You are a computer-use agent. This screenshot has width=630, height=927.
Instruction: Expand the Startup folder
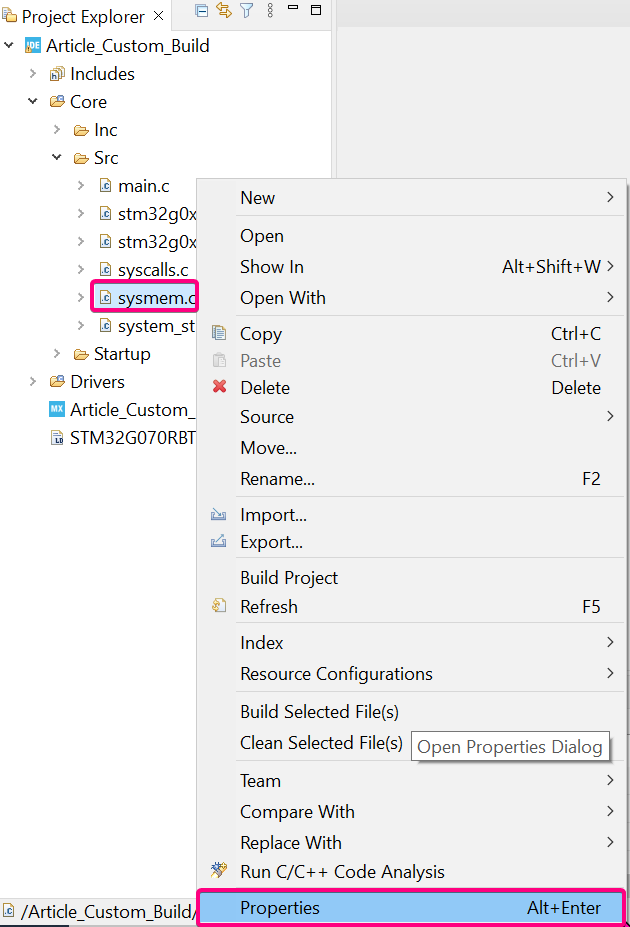[x=57, y=354]
